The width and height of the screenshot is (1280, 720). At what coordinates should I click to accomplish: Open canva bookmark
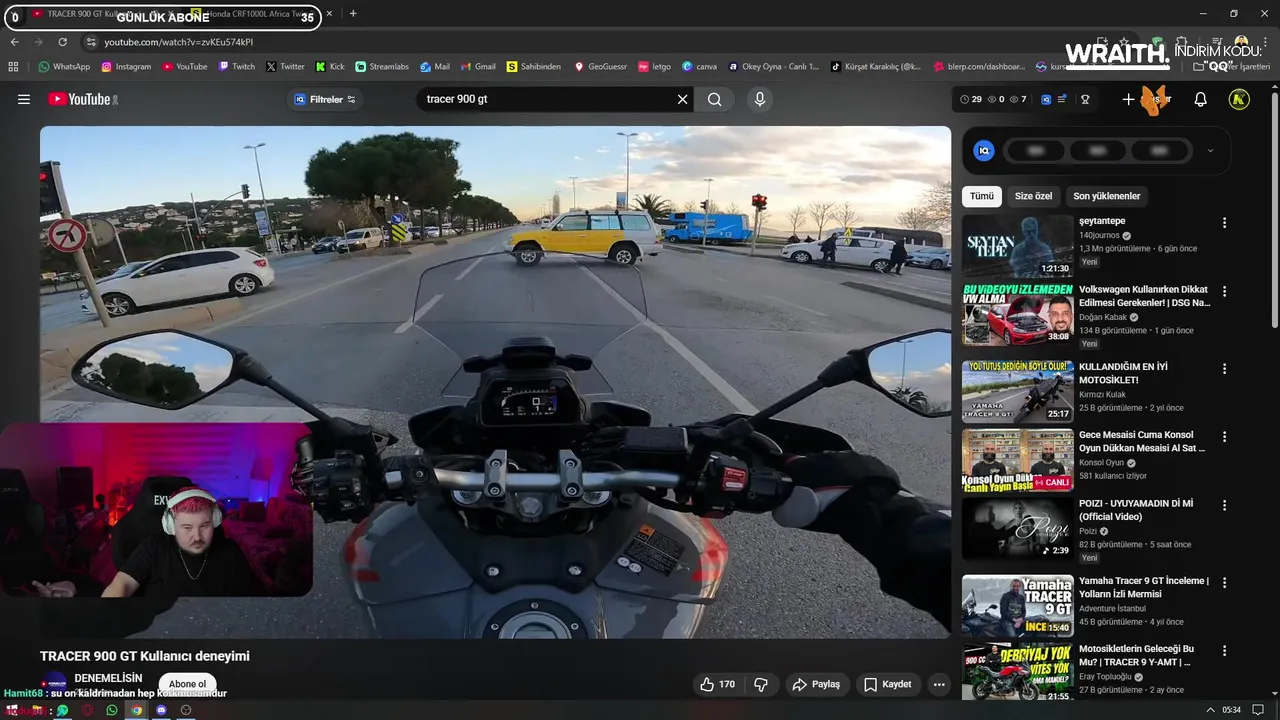click(699, 66)
